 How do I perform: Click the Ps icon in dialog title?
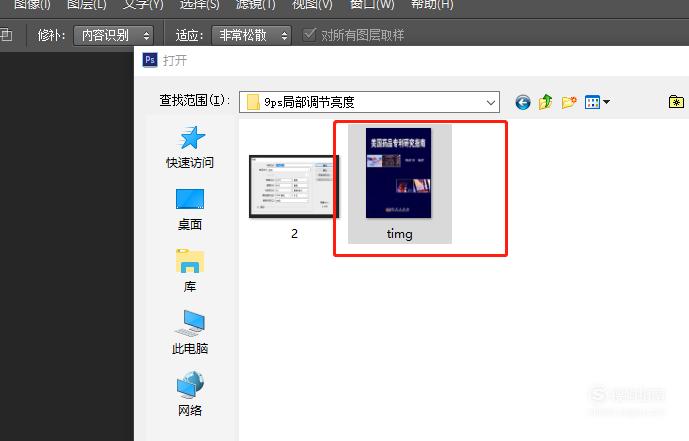coord(150,60)
